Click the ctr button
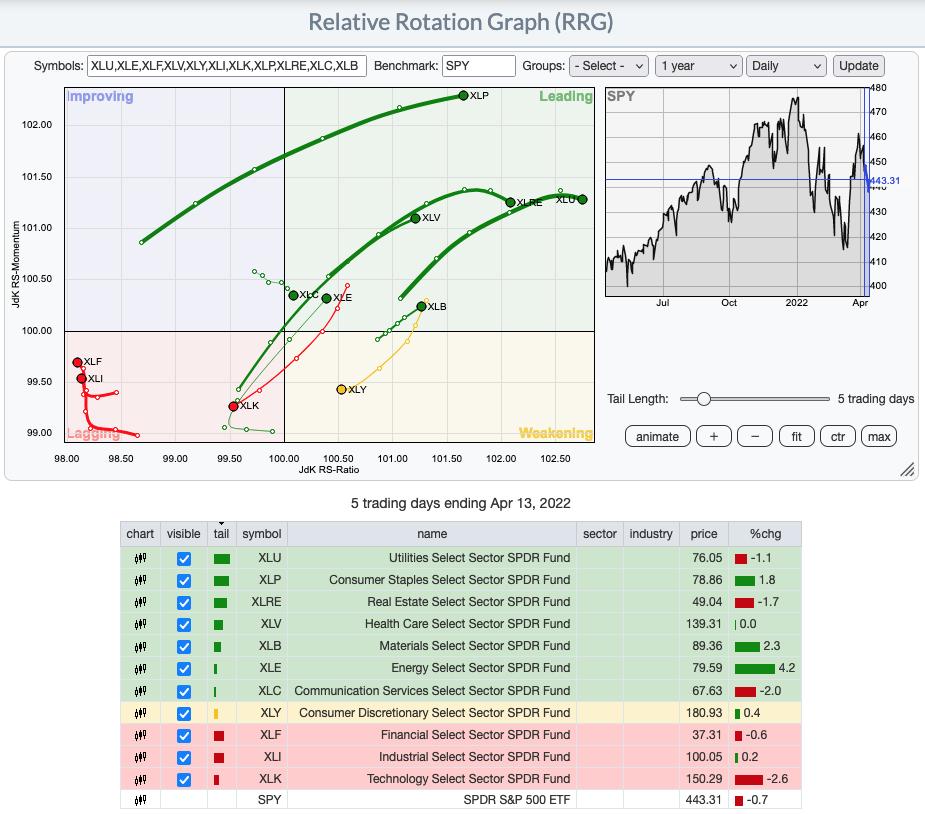The image size is (925, 814). [x=838, y=436]
